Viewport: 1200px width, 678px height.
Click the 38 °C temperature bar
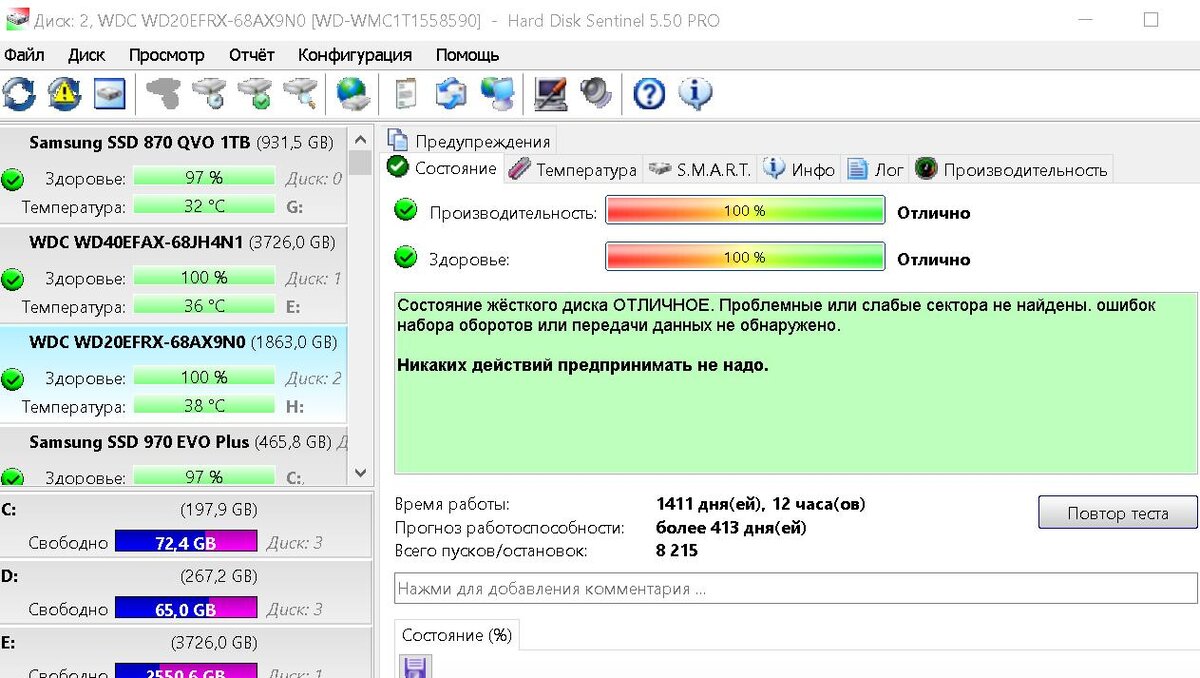coord(204,406)
